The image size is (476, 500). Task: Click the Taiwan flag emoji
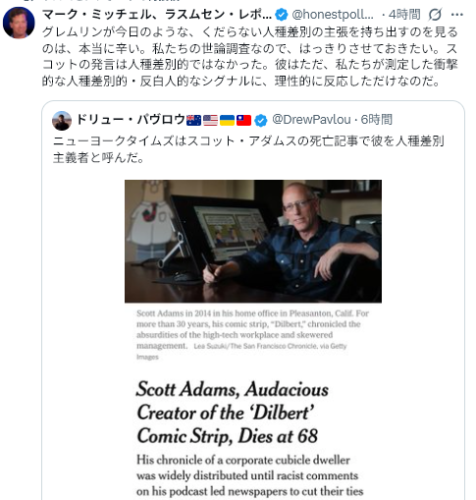[244, 120]
